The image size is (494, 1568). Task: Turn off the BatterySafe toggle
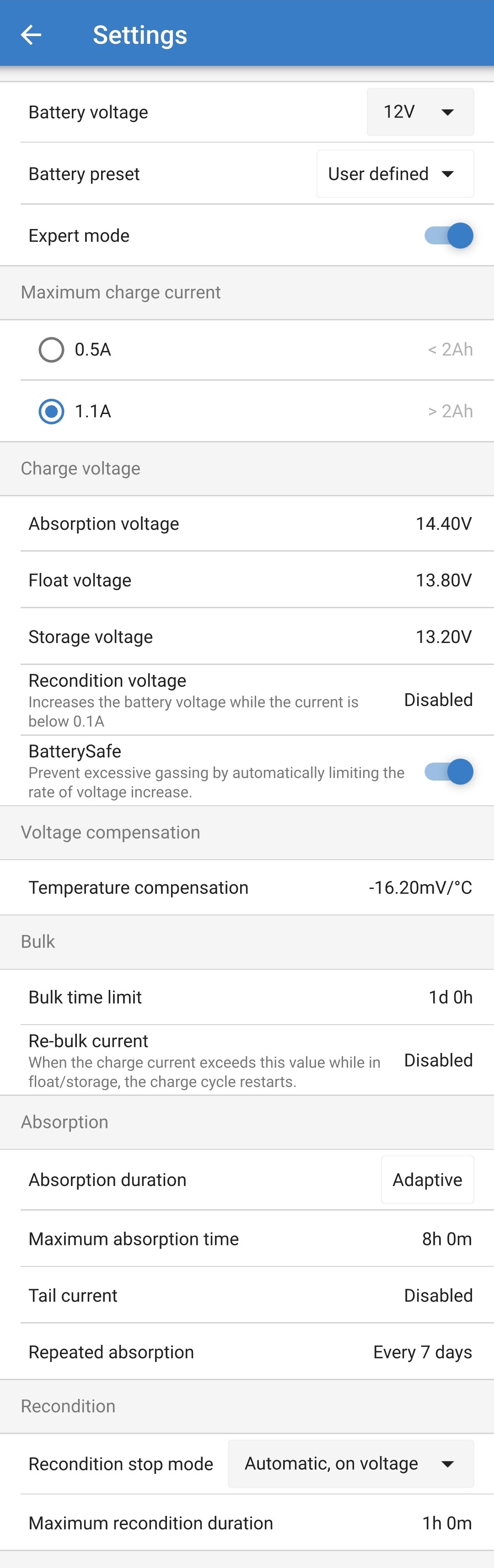[x=449, y=772]
